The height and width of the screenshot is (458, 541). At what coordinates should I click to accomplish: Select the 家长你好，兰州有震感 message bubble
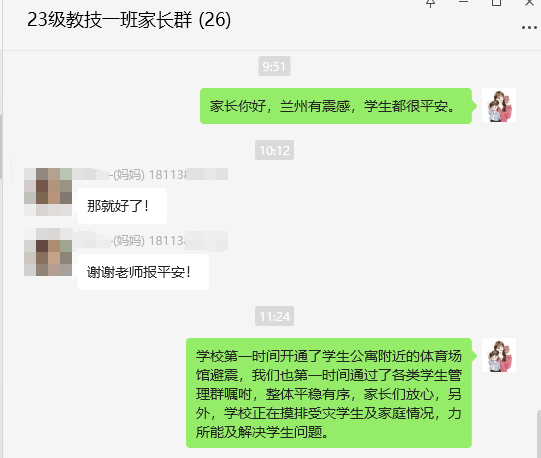click(x=336, y=106)
